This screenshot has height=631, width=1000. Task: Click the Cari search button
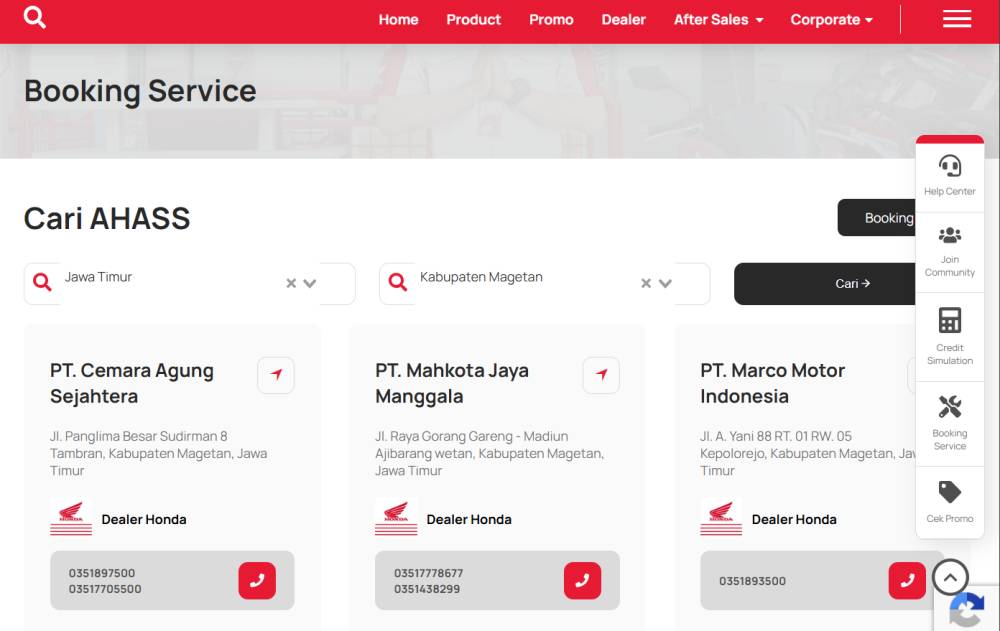[x=825, y=283]
